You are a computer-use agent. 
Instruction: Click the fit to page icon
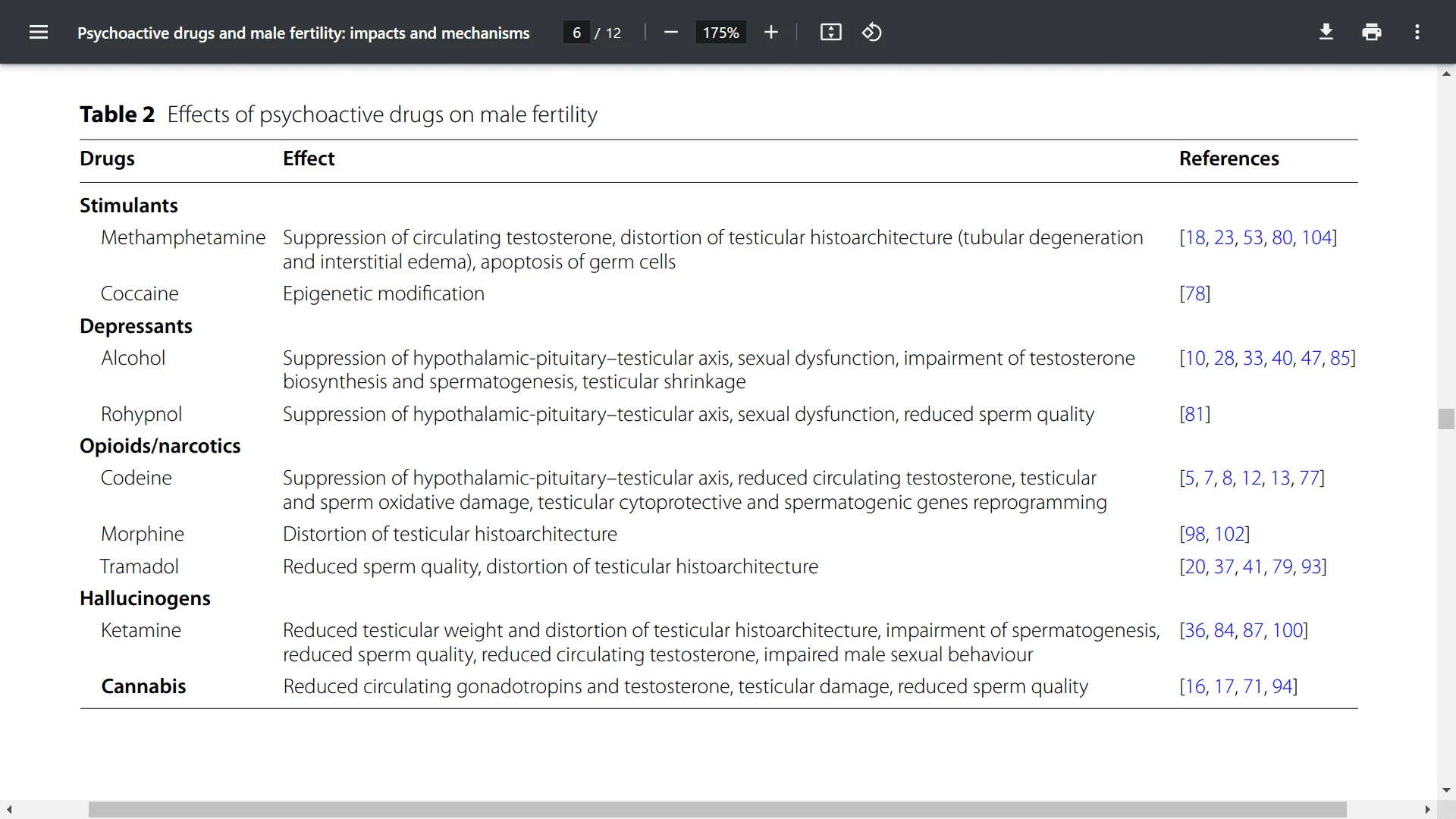click(831, 32)
